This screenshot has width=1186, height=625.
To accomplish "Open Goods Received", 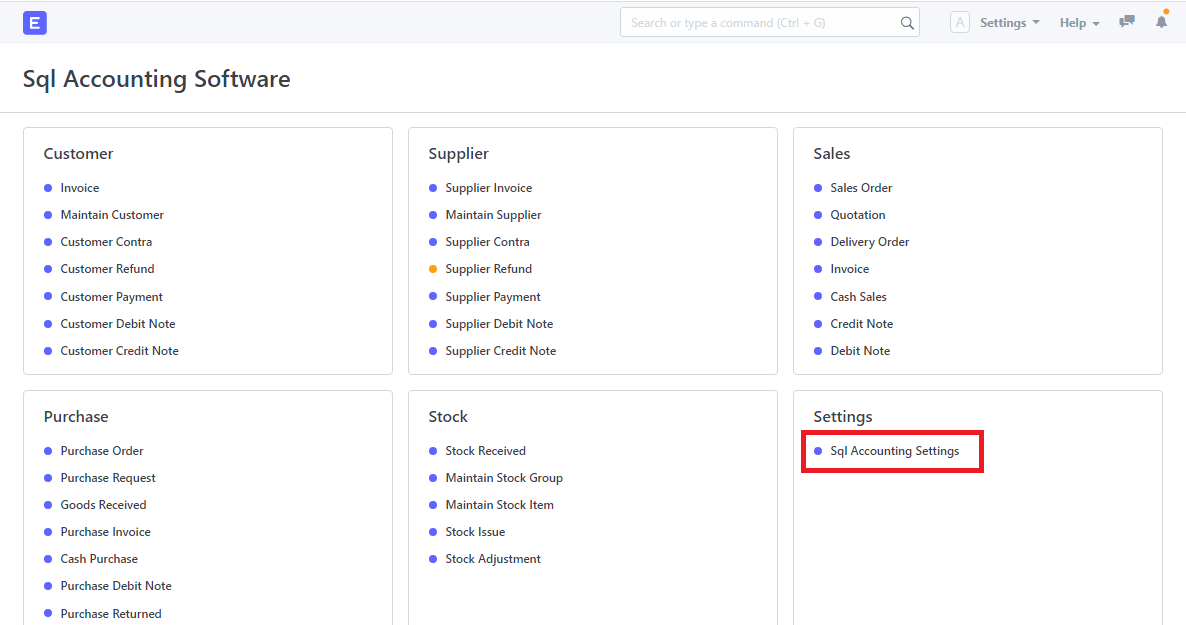I will coord(104,505).
